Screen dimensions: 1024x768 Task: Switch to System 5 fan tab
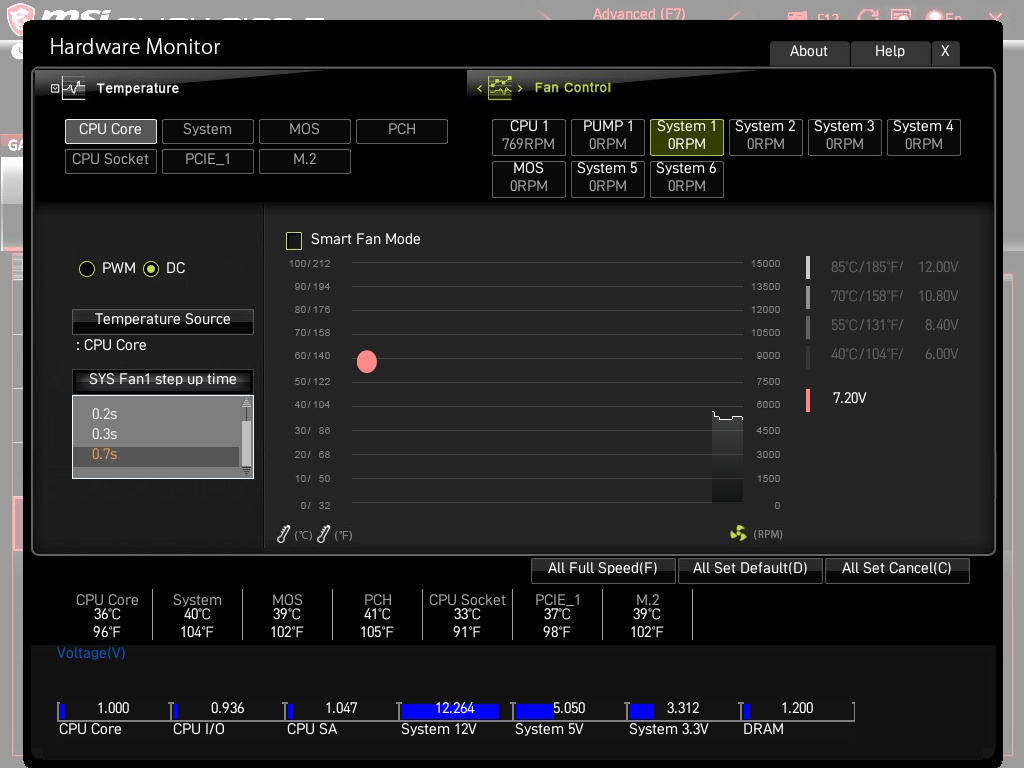608,178
